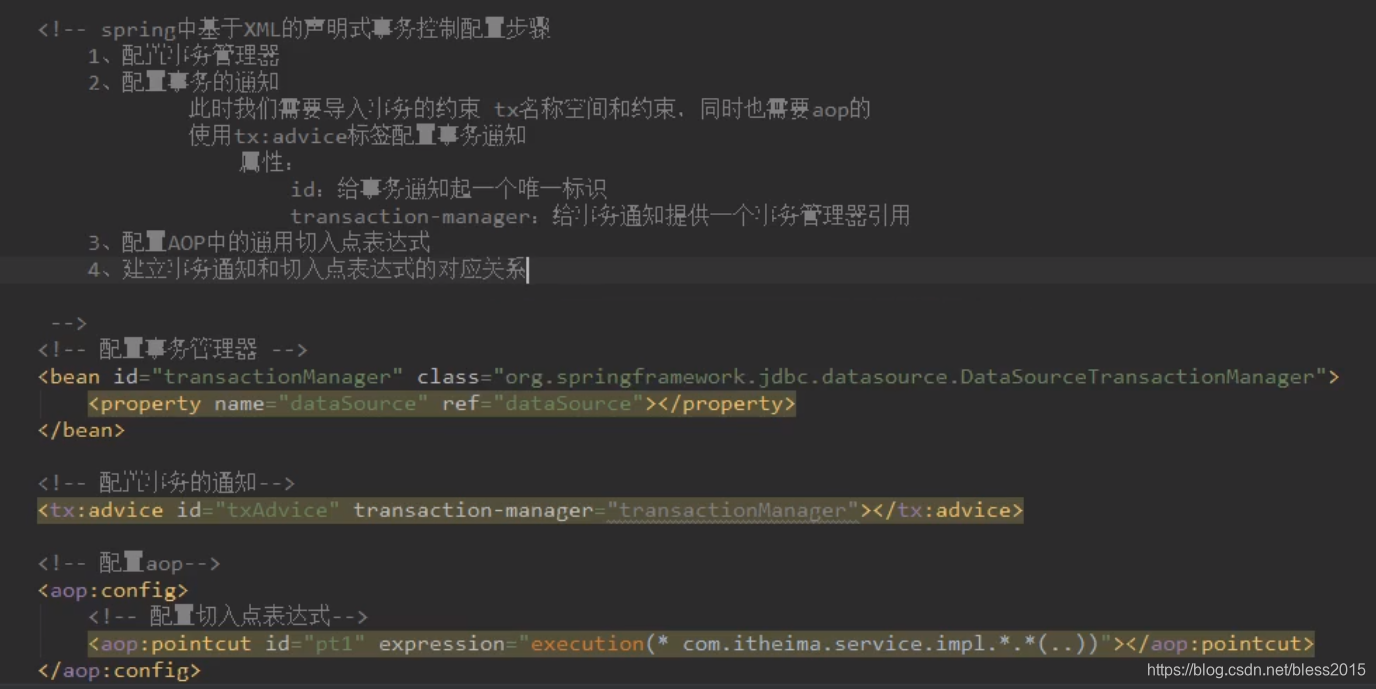Click step '1、配置事务管理器' in the comment
The height and width of the screenshot is (689, 1376).
point(184,56)
